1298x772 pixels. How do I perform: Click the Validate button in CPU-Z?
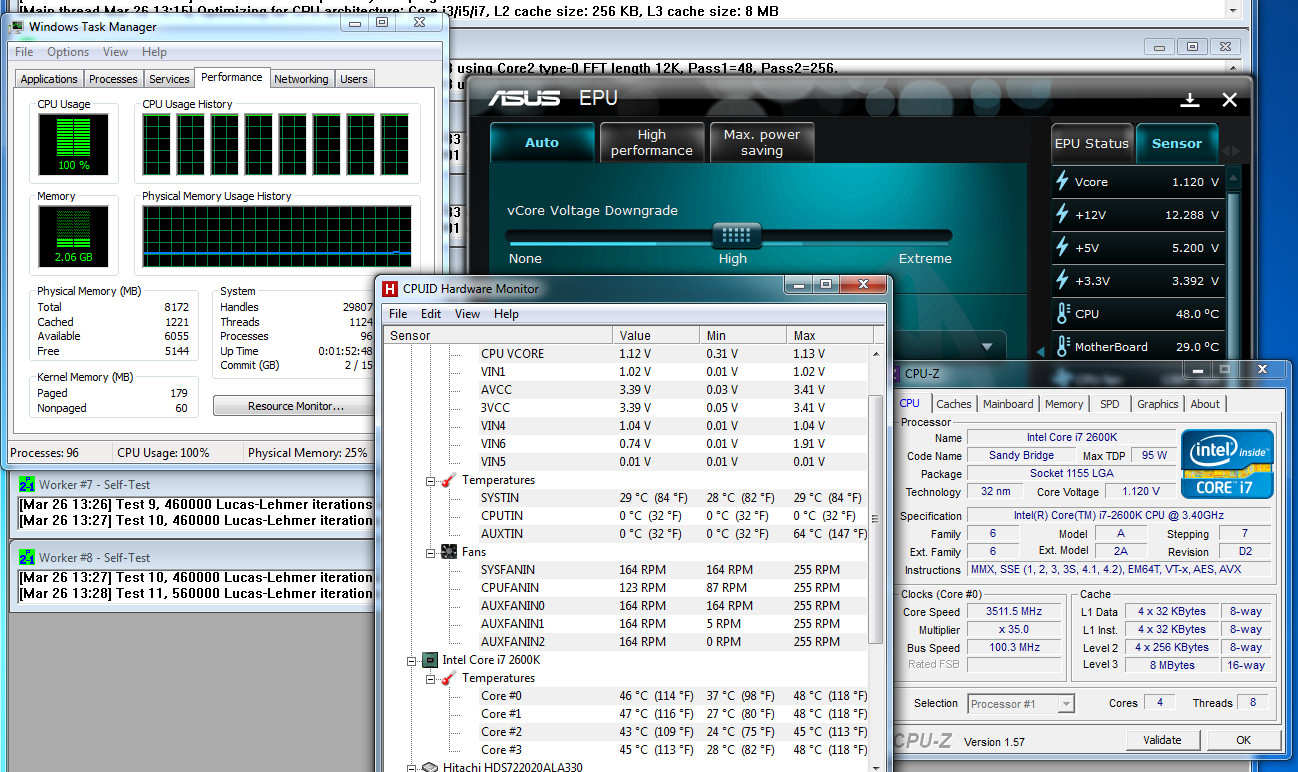pyautogui.click(x=1161, y=741)
